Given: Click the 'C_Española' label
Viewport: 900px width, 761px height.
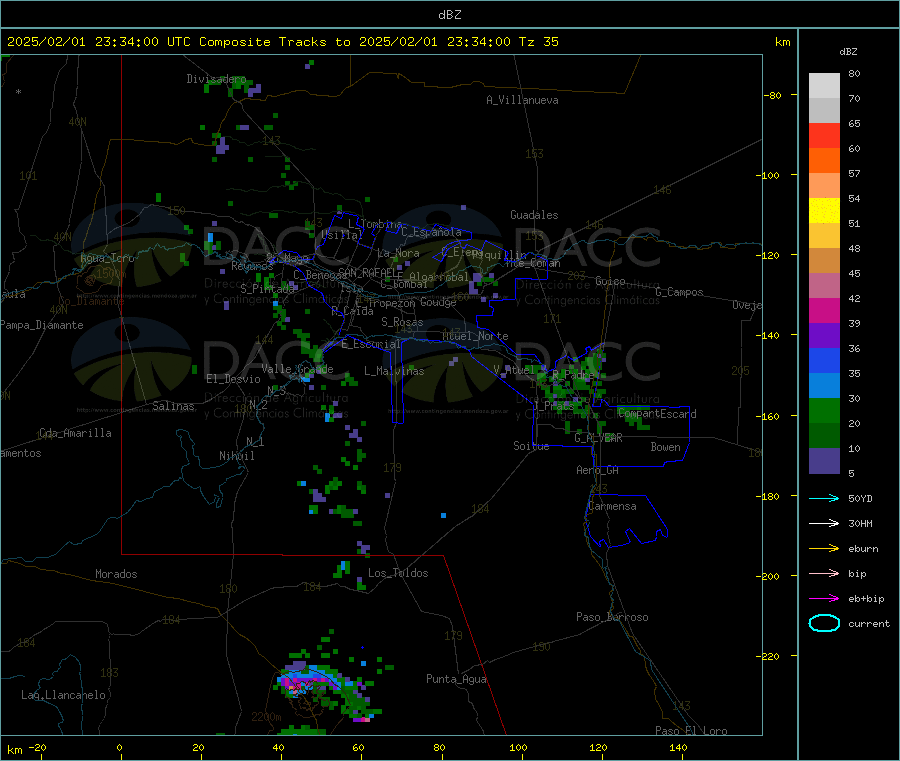Looking at the screenshot, I should [432, 232].
